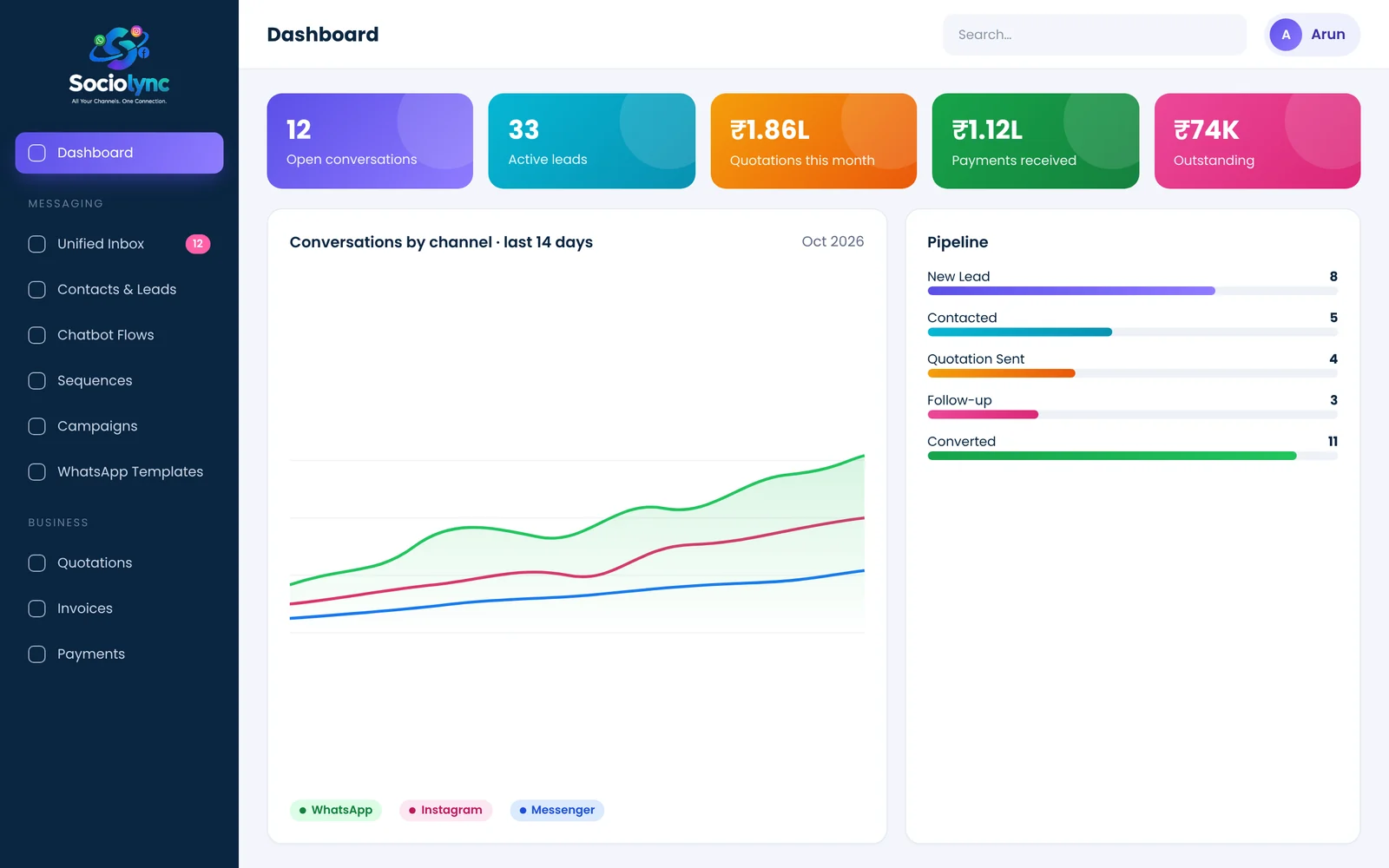This screenshot has width=1389, height=868.
Task: Click the Quotations icon
Action: [x=37, y=563]
